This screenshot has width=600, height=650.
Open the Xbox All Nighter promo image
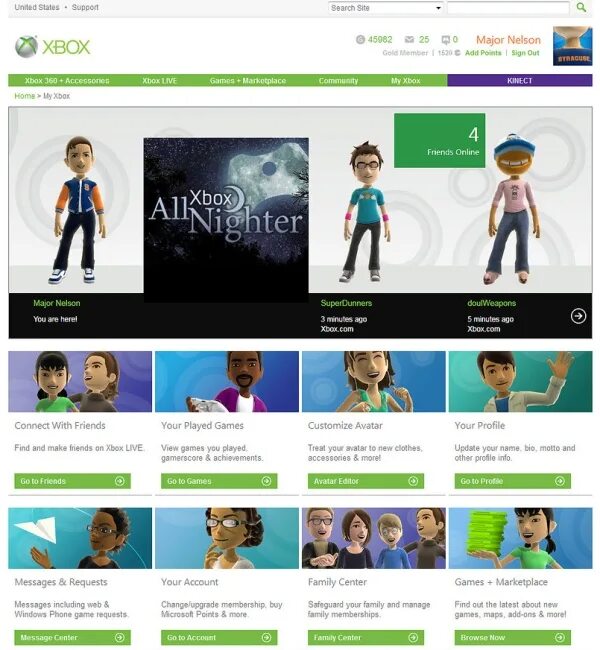click(x=226, y=220)
